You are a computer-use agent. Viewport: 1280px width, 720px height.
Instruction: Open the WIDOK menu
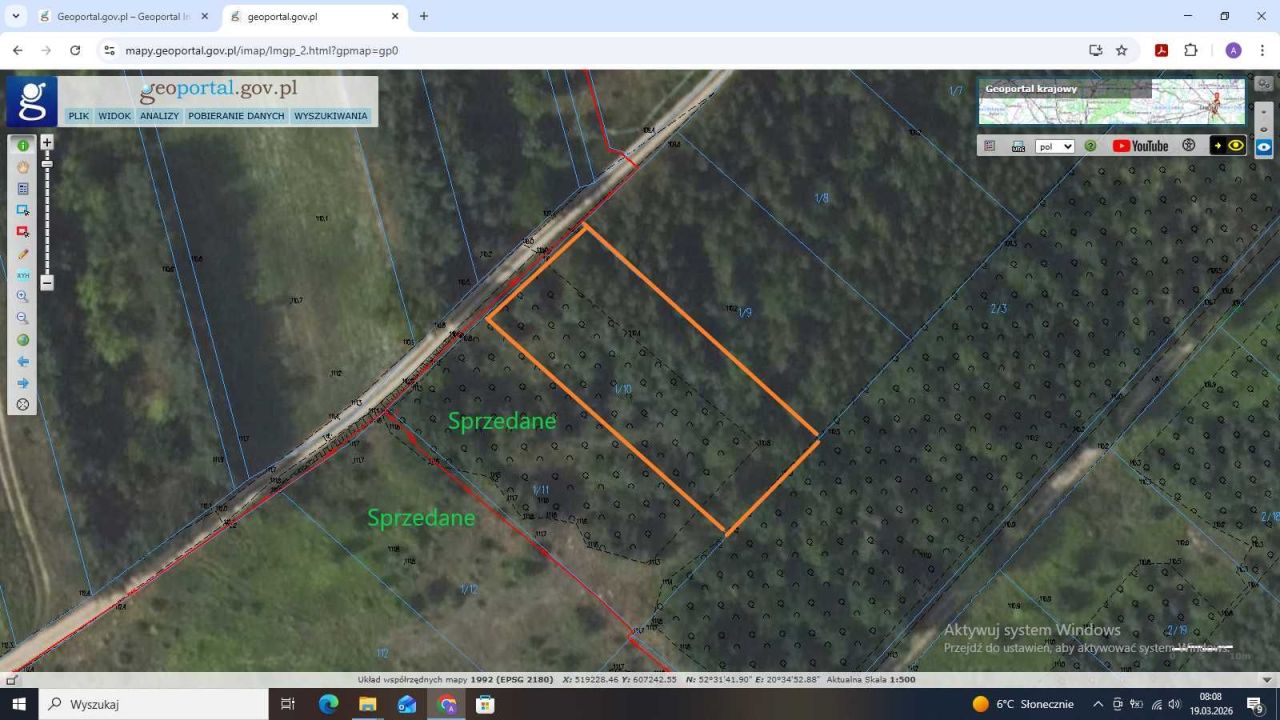click(x=115, y=116)
